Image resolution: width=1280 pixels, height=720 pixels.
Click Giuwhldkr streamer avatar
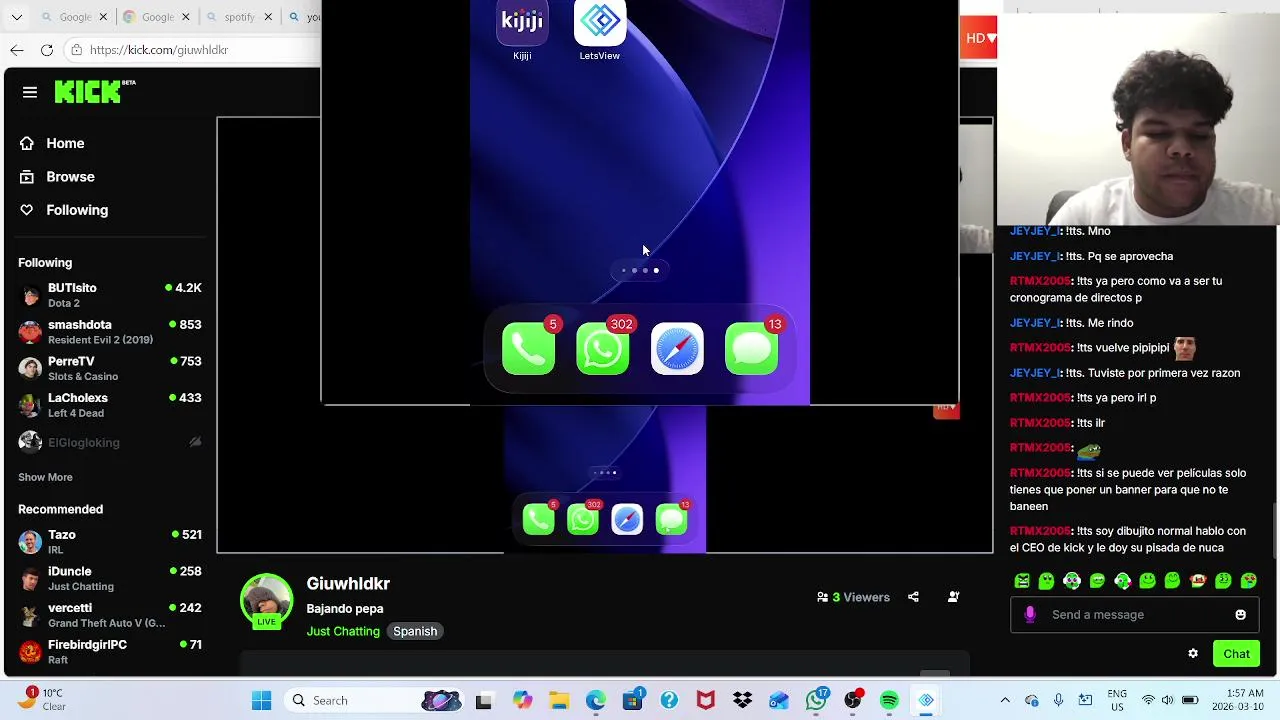[266, 599]
